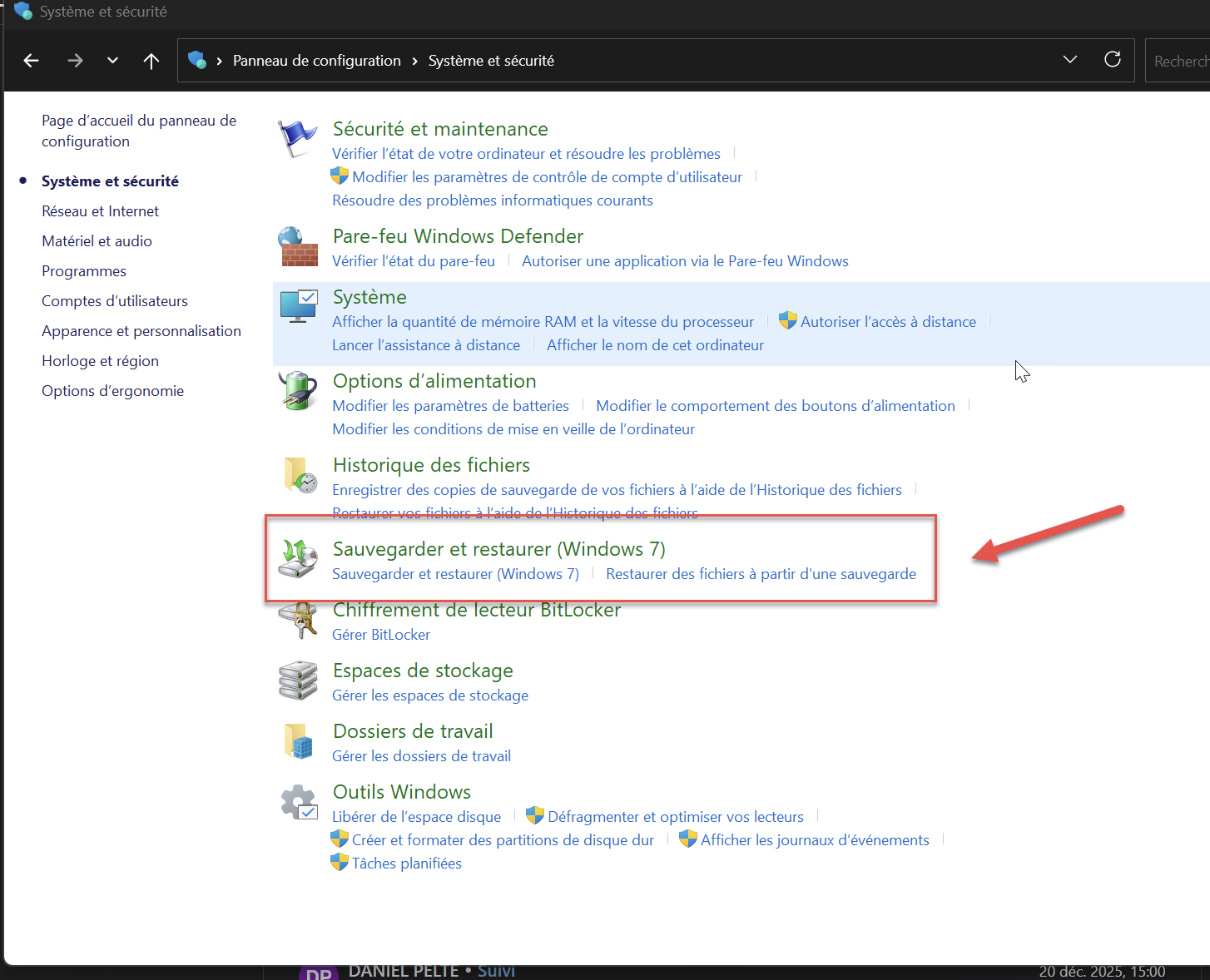Open Page d'accueil du panneau de configuration
Image resolution: width=1210 pixels, height=980 pixels.
(139, 131)
